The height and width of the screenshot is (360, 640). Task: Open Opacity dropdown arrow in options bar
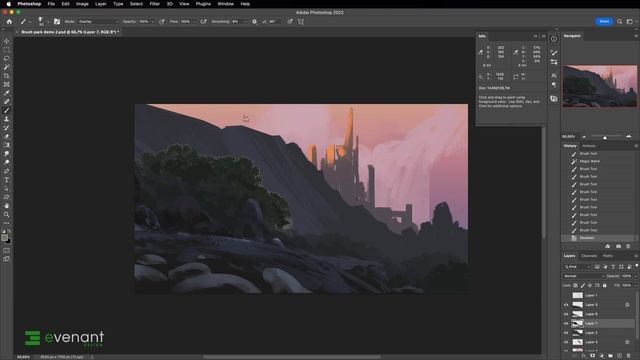click(x=152, y=22)
